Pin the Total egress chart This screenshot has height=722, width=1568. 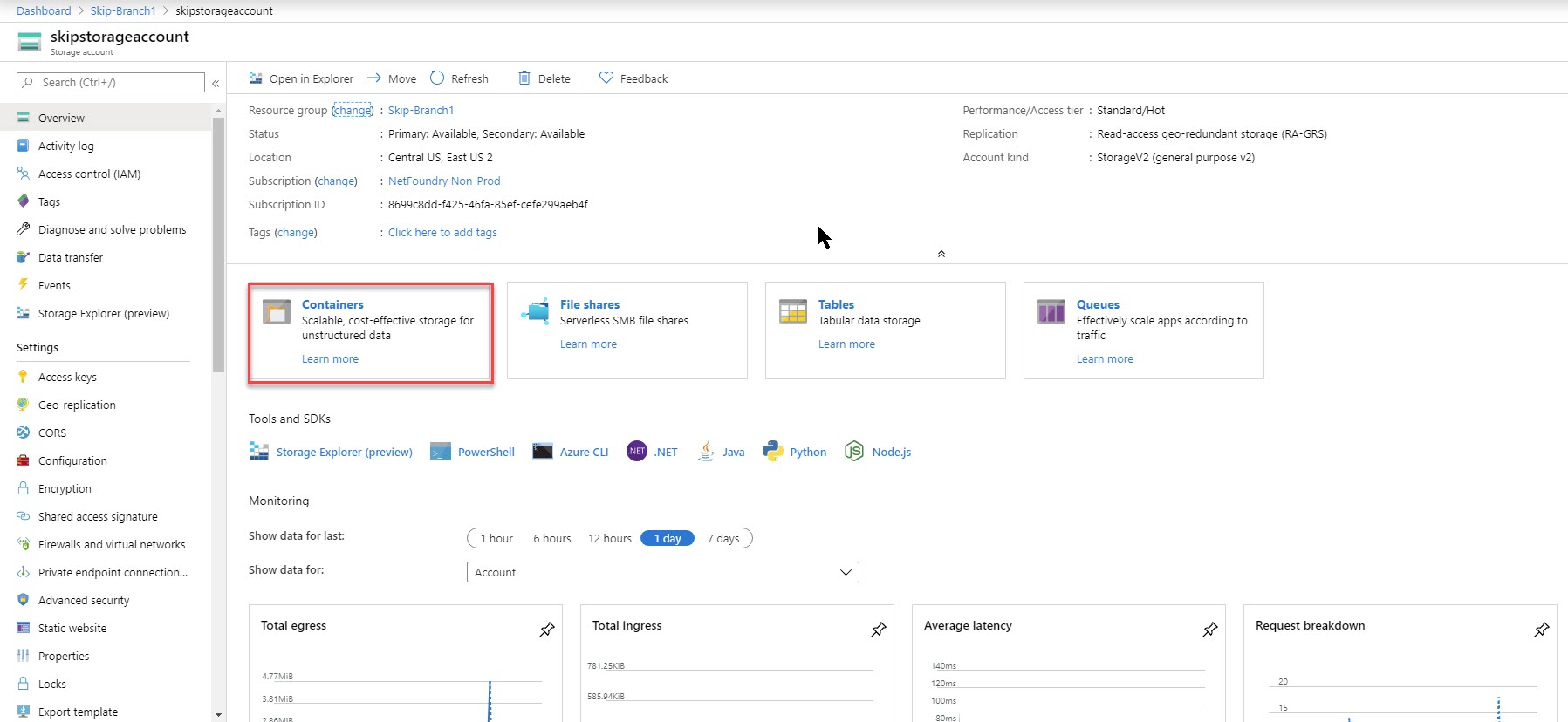[547, 630]
